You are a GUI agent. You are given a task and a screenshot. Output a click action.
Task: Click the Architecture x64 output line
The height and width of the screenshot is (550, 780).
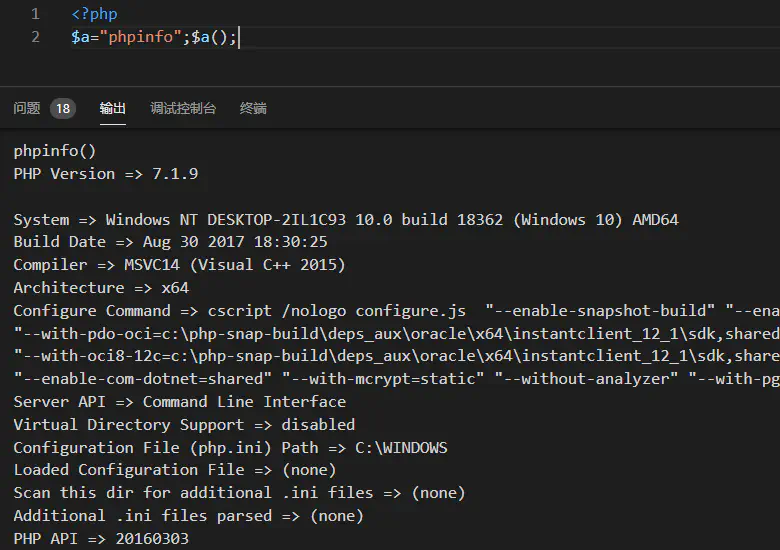(101, 288)
